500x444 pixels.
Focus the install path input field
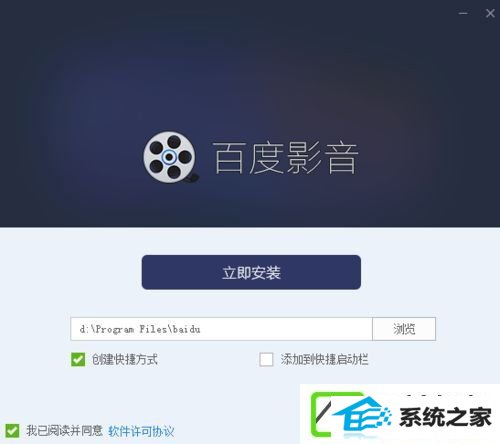point(221,329)
